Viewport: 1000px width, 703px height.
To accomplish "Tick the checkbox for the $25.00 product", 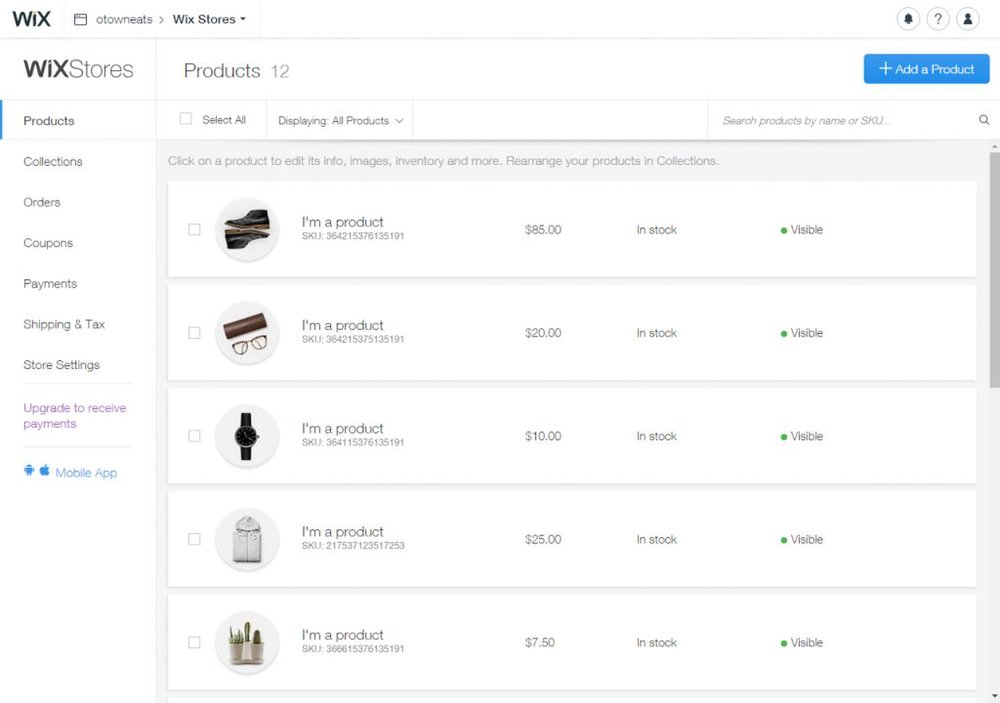I will coord(195,540).
